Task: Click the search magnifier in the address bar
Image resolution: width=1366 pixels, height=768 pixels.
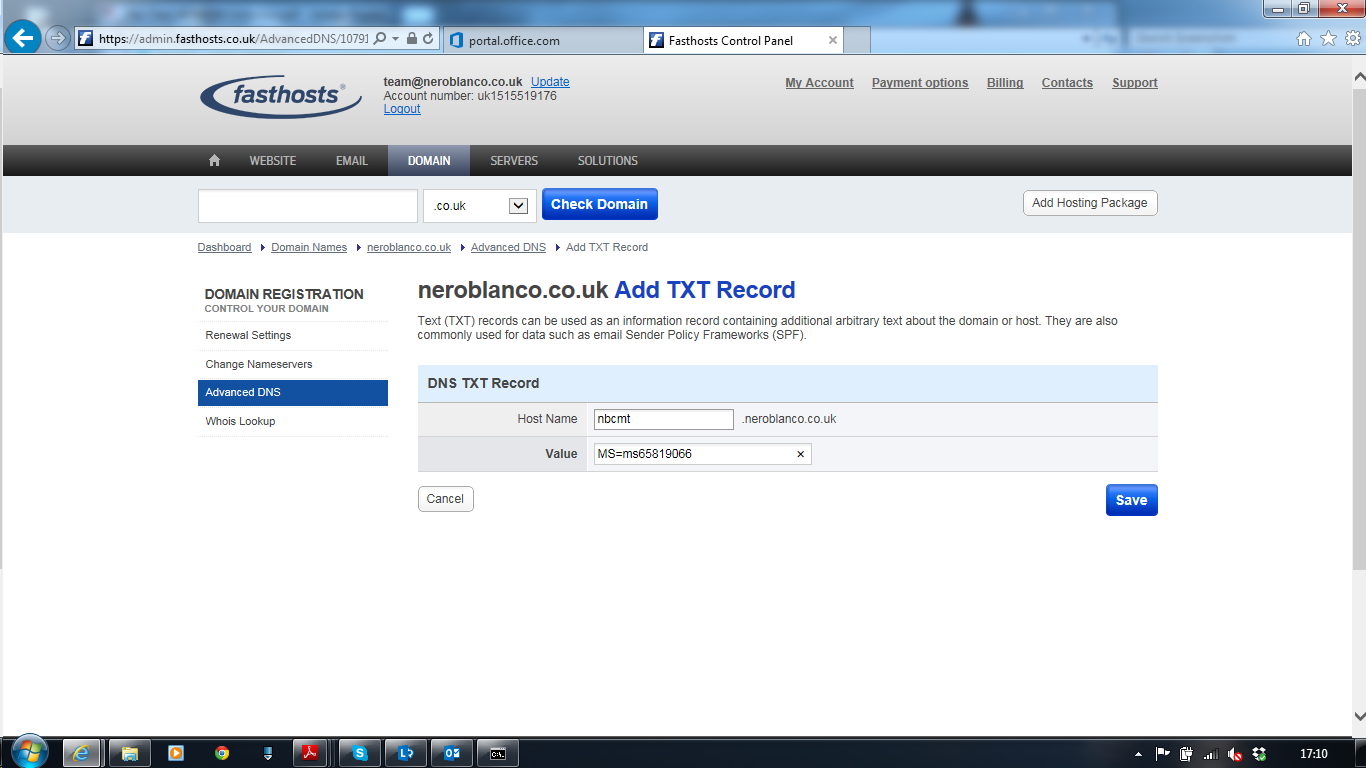Action: tap(380, 39)
